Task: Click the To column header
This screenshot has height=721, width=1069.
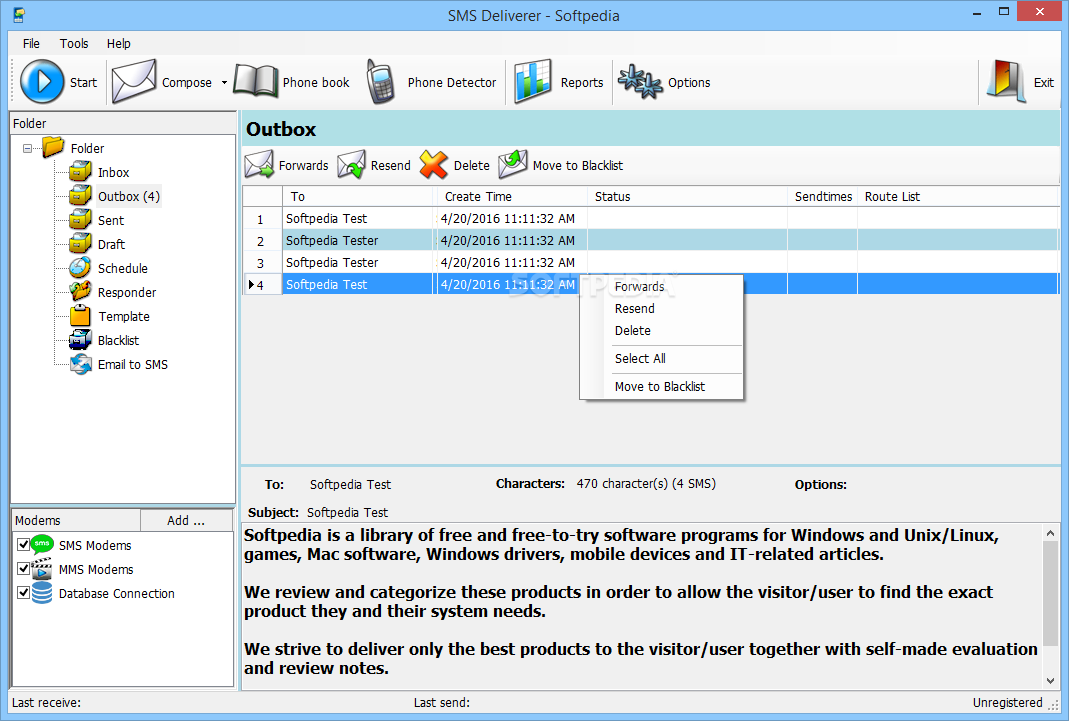Action: tap(358, 196)
